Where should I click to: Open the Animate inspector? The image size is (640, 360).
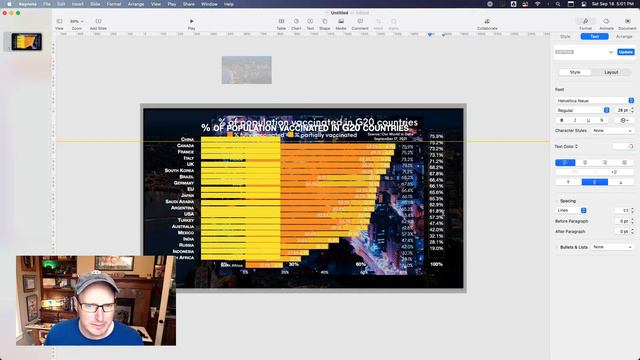point(606,24)
